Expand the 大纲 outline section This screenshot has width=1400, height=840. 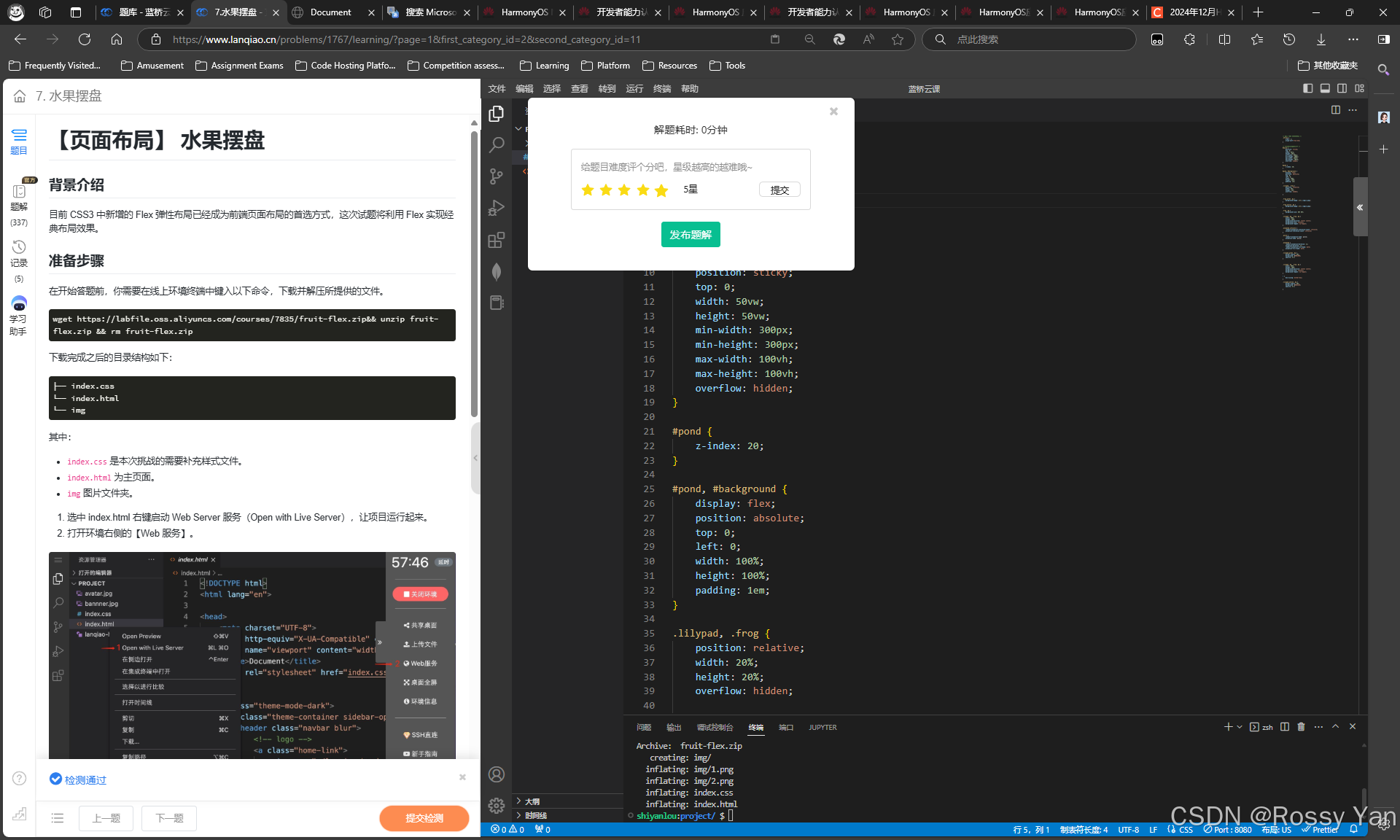(532, 801)
